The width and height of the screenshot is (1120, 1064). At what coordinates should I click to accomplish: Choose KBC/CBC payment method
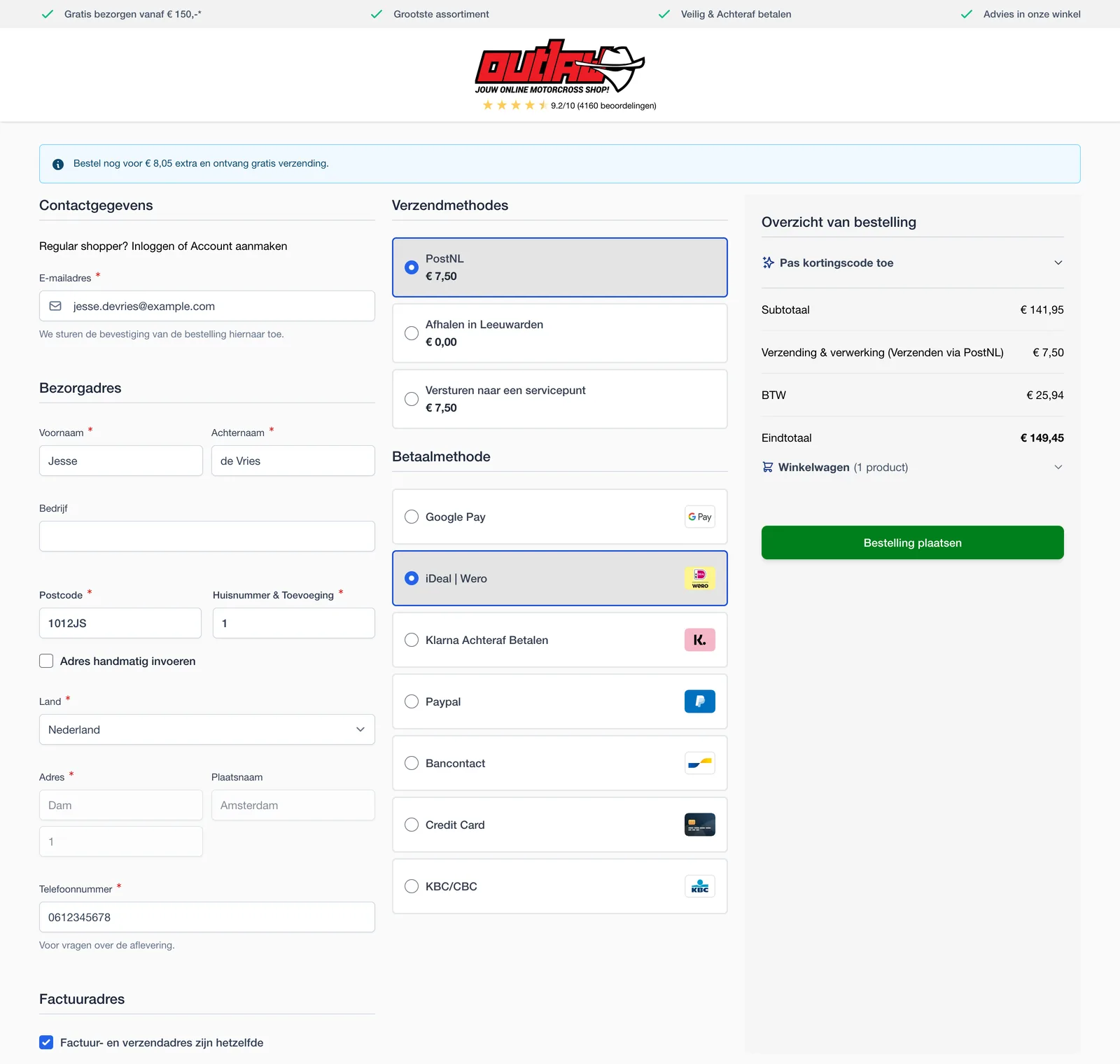click(560, 886)
